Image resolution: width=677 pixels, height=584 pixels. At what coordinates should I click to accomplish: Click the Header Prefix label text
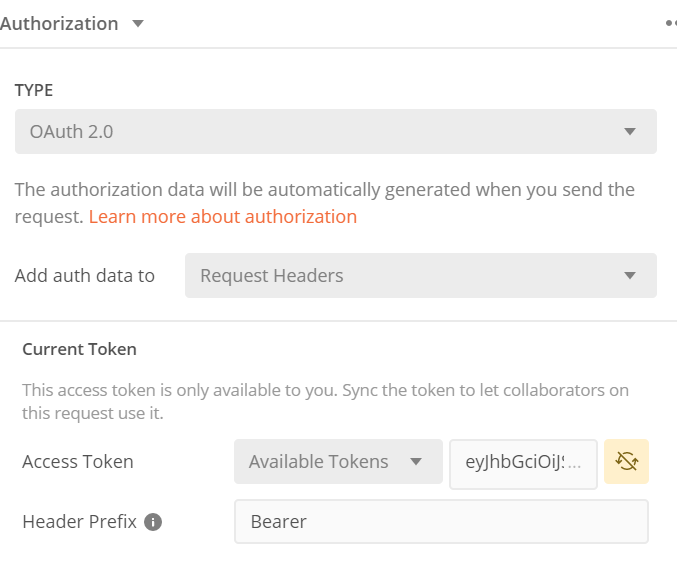pyautogui.click(x=78, y=522)
